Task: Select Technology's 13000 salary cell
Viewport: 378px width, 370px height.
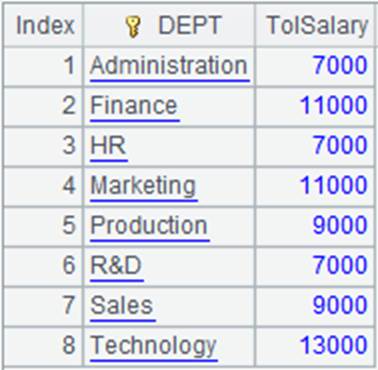Action: tap(315, 346)
